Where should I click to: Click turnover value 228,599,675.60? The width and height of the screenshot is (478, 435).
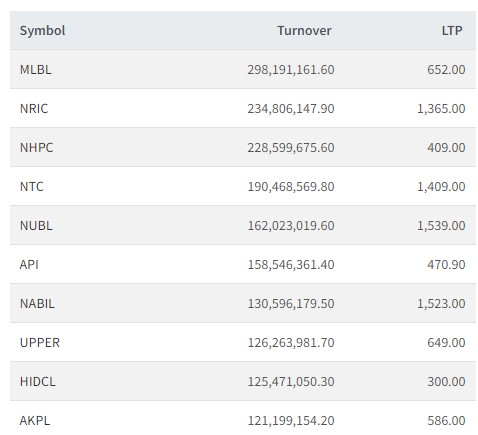[x=291, y=148]
